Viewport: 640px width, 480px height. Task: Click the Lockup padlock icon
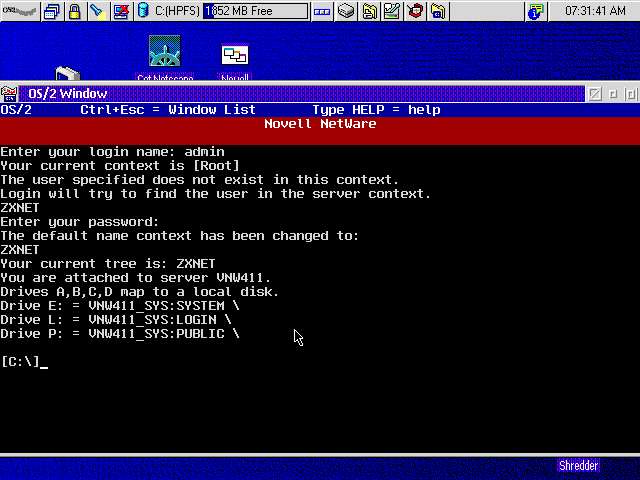(74, 11)
